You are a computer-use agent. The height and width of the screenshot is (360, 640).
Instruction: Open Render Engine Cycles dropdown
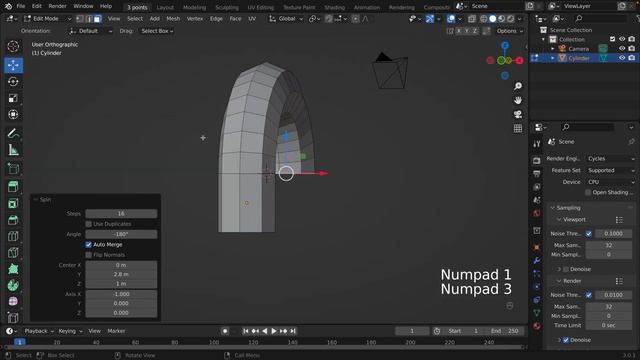point(611,159)
